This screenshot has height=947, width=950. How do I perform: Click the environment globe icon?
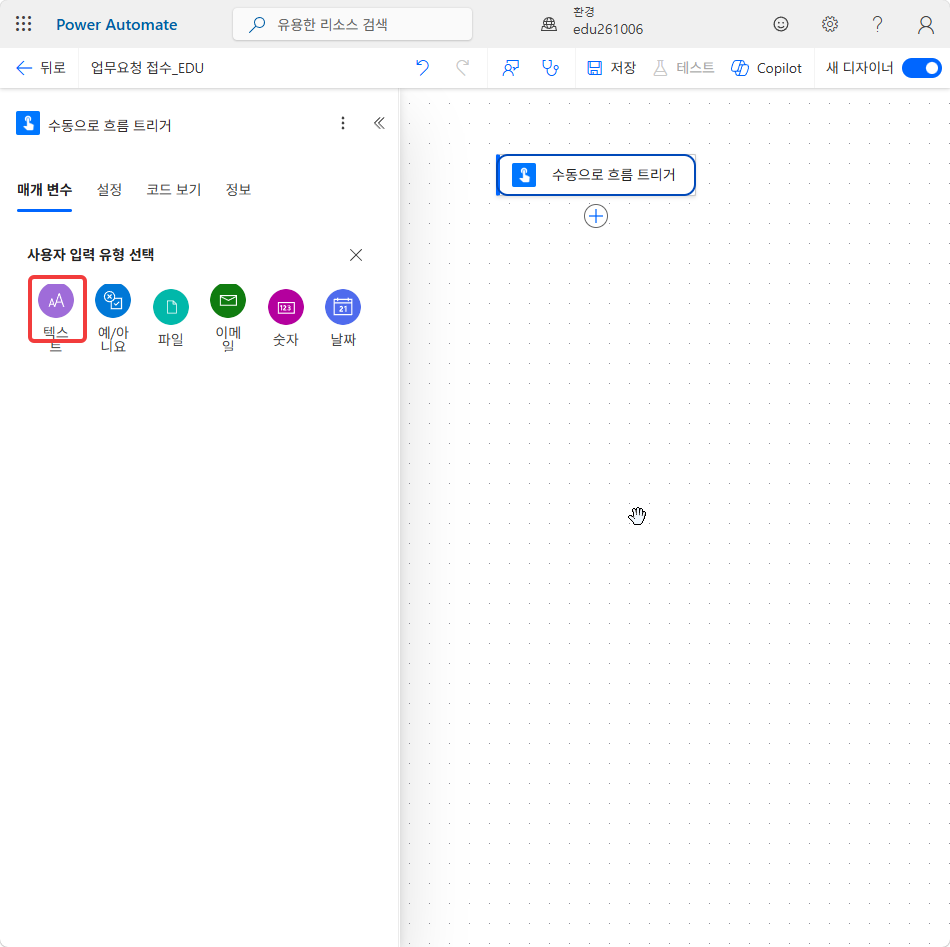point(549,24)
